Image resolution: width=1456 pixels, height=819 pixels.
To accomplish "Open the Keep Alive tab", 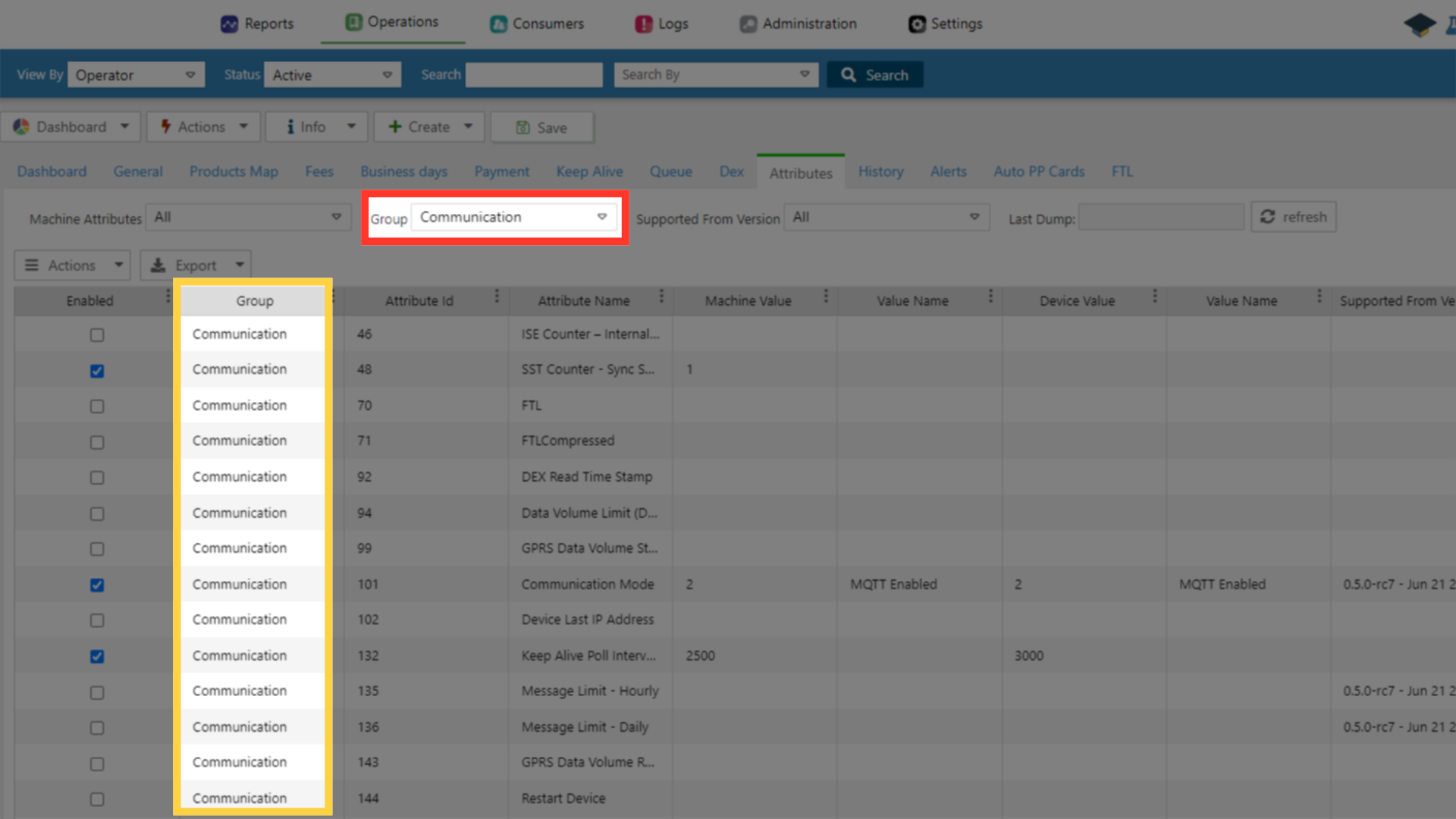I will 589,172.
